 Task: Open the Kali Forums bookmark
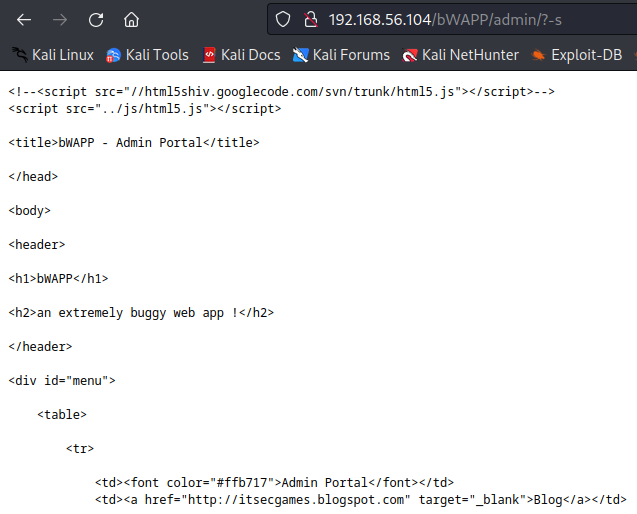[x=341, y=55]
